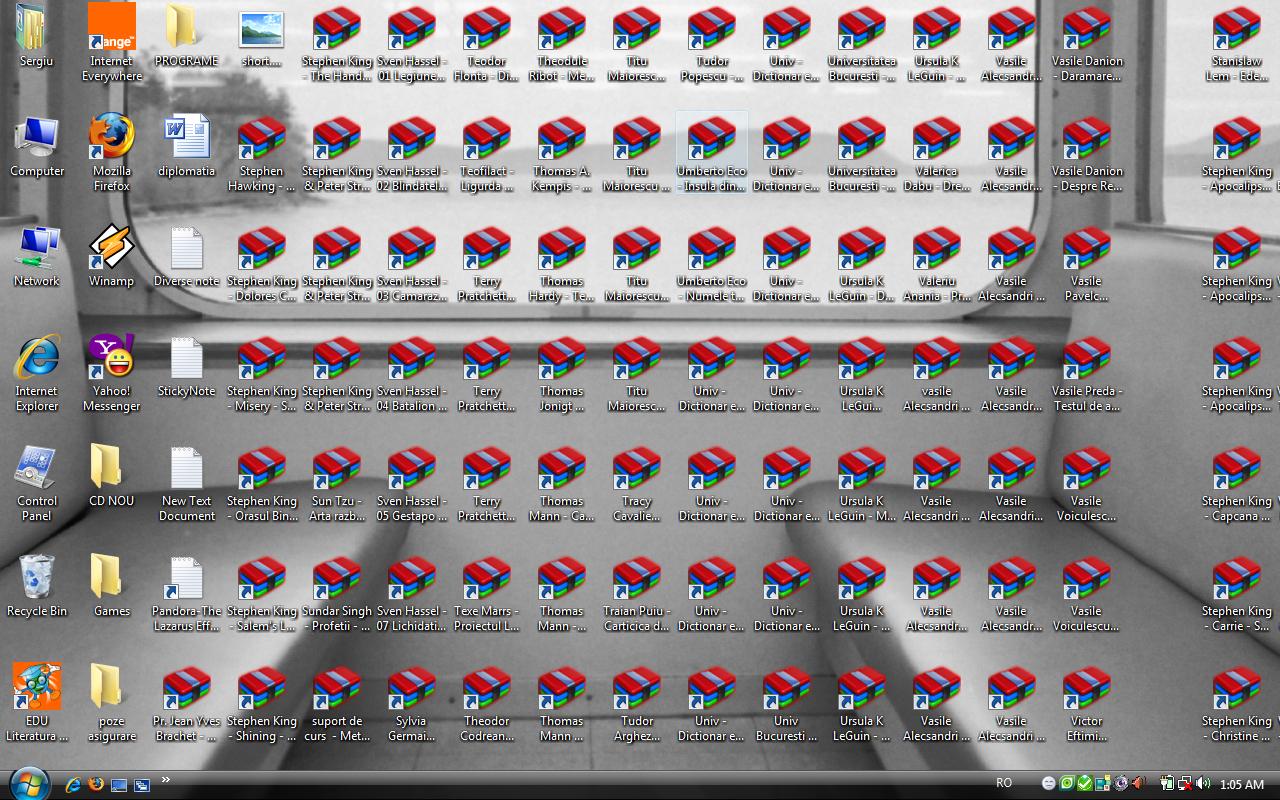Select the Internet Explorer desktop icon
1280x800 pixels.
click(37, 359)
